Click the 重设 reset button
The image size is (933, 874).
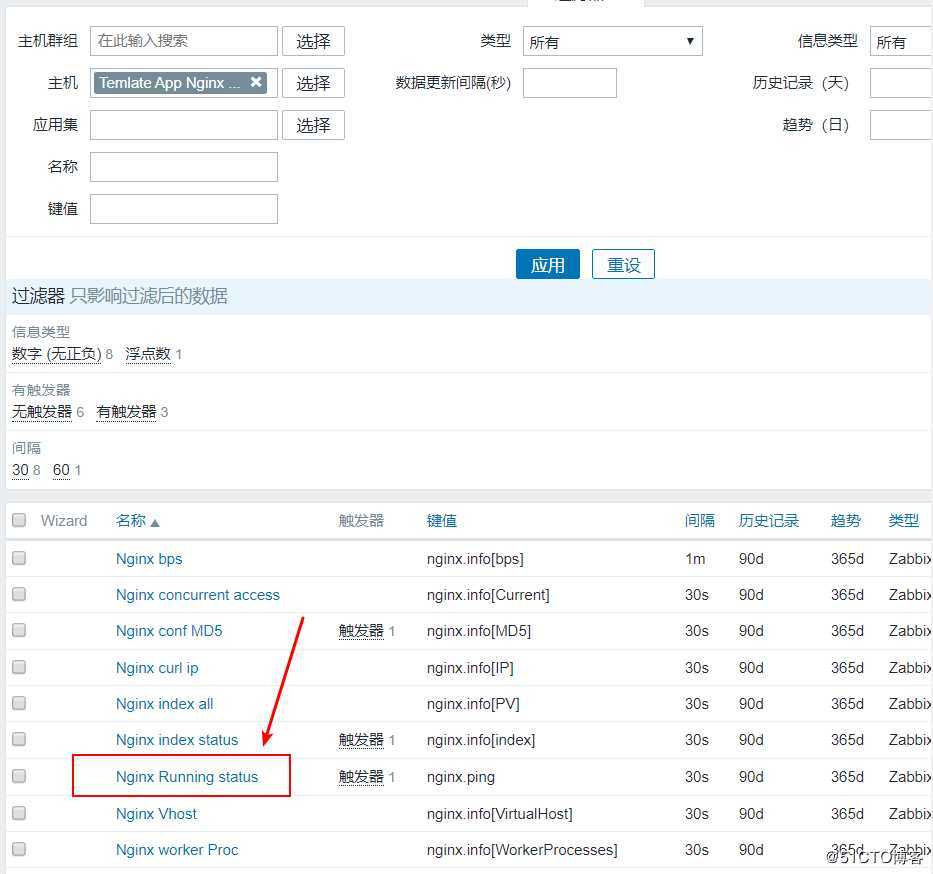[x=623, y=264]
